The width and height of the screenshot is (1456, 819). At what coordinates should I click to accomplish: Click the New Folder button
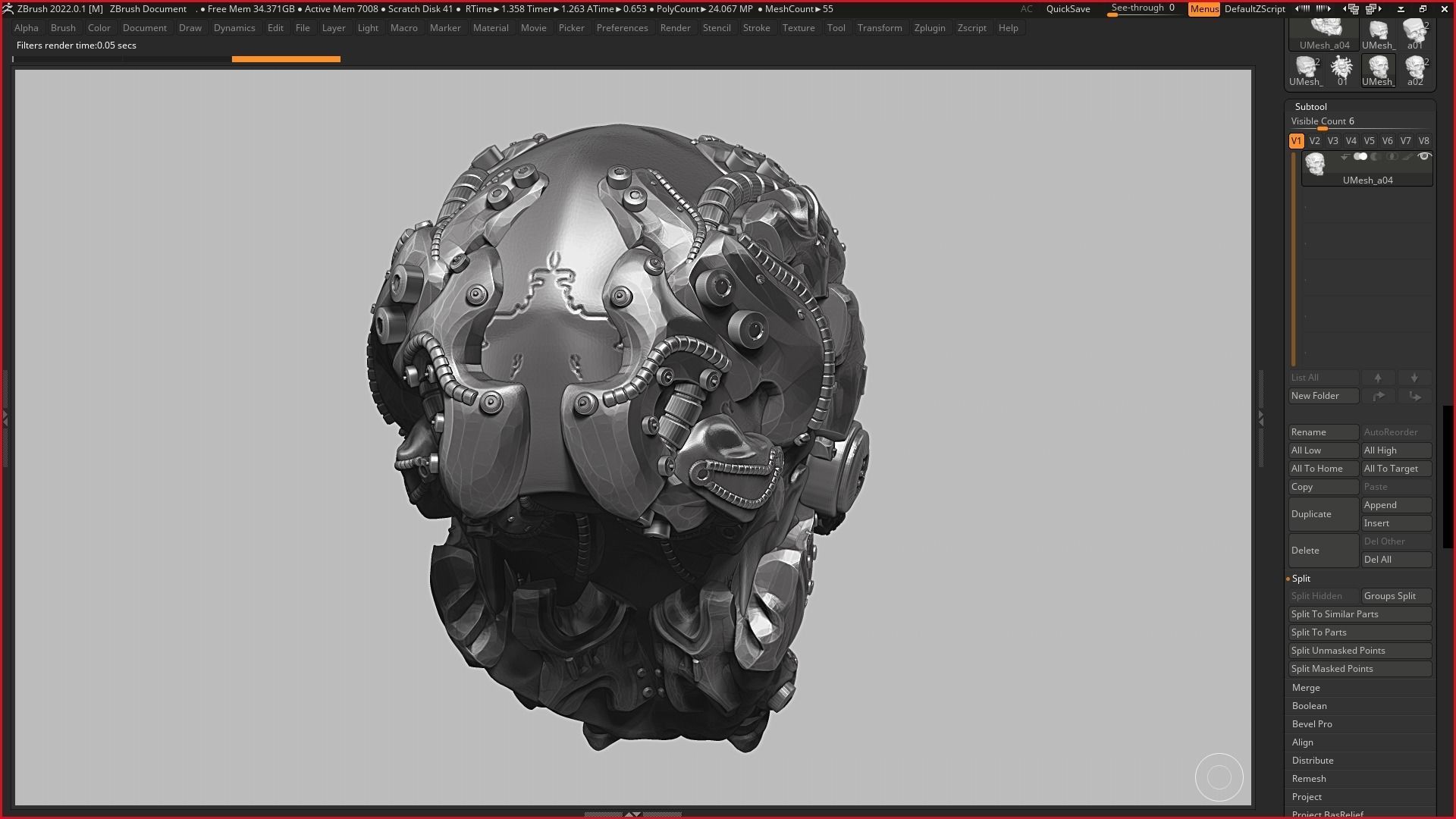click(x=1323, y=396)
